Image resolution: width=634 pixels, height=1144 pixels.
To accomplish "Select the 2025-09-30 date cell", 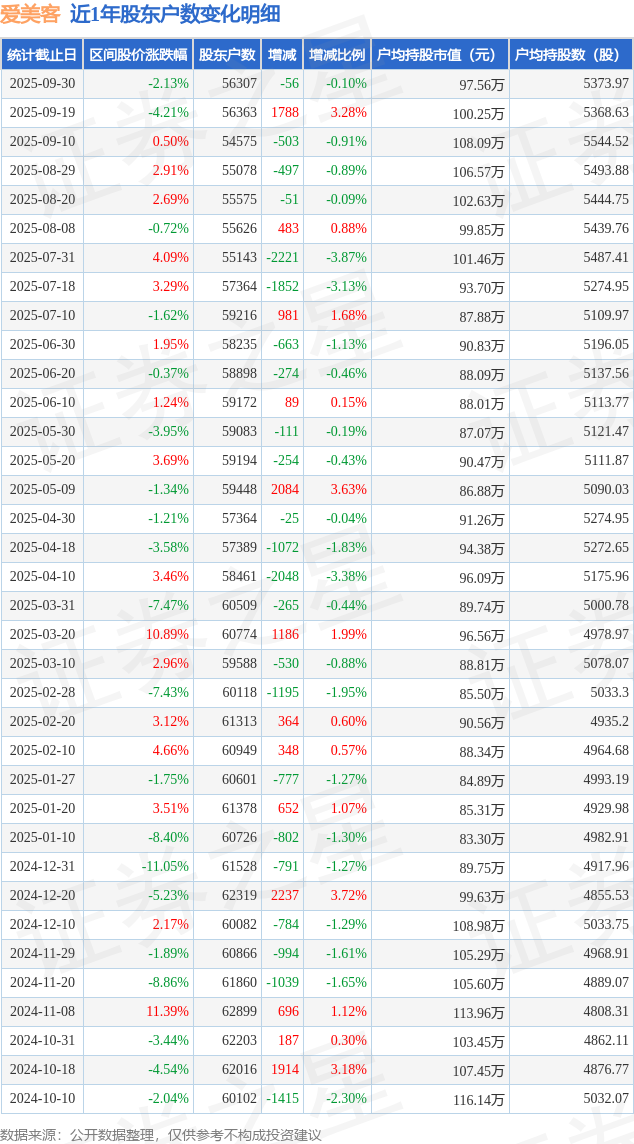I will coord(42,84).
